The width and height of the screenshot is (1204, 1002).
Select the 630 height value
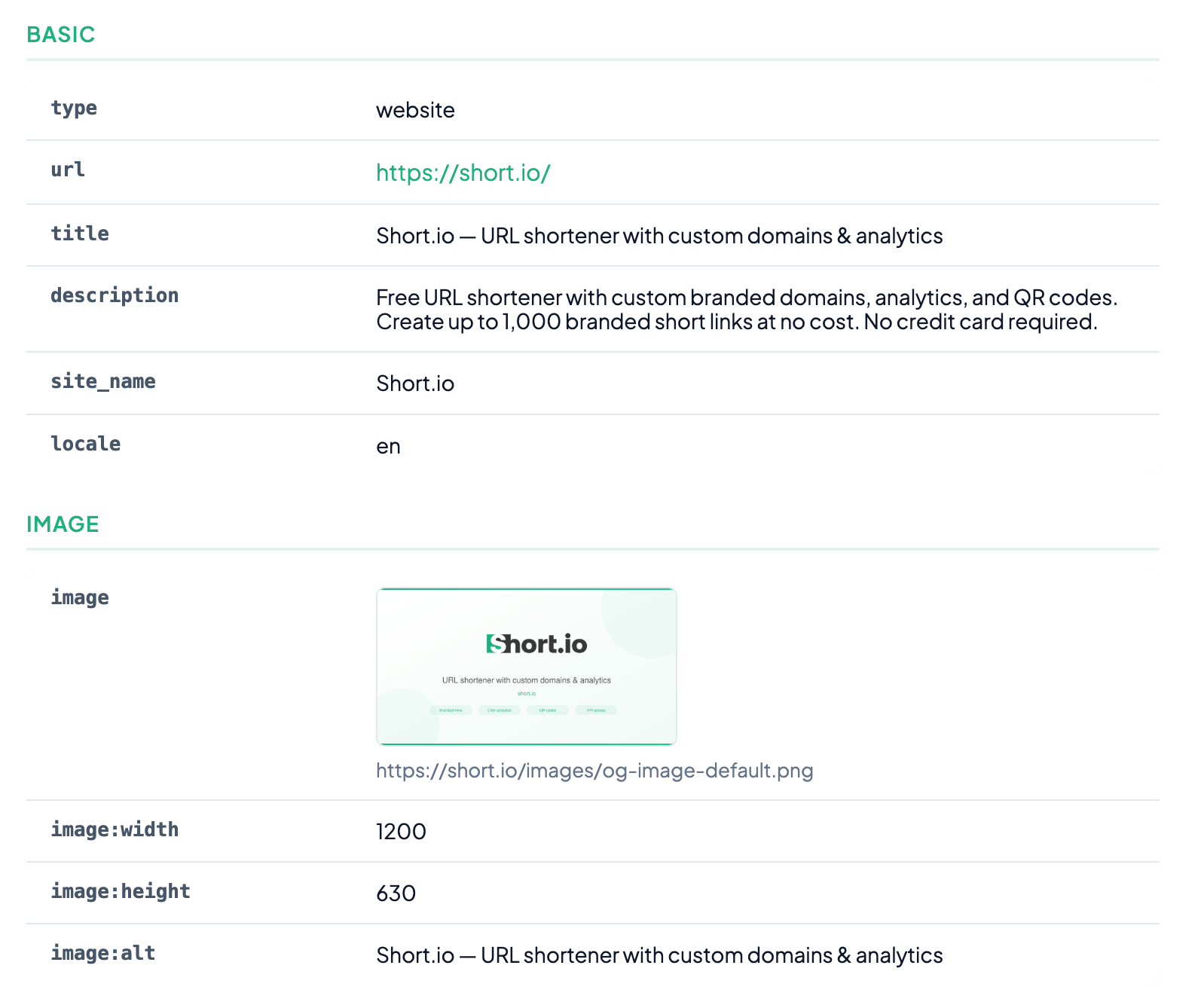pyautogui.click(x=396, y=894)
